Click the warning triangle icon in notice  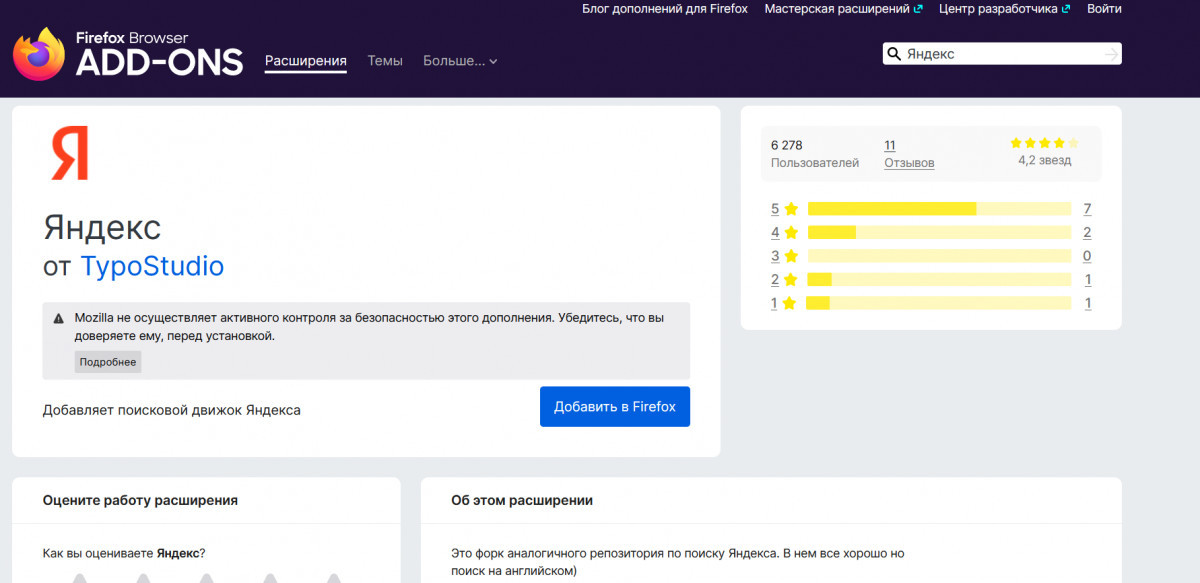pyautogui.click(x=59, y=318)
